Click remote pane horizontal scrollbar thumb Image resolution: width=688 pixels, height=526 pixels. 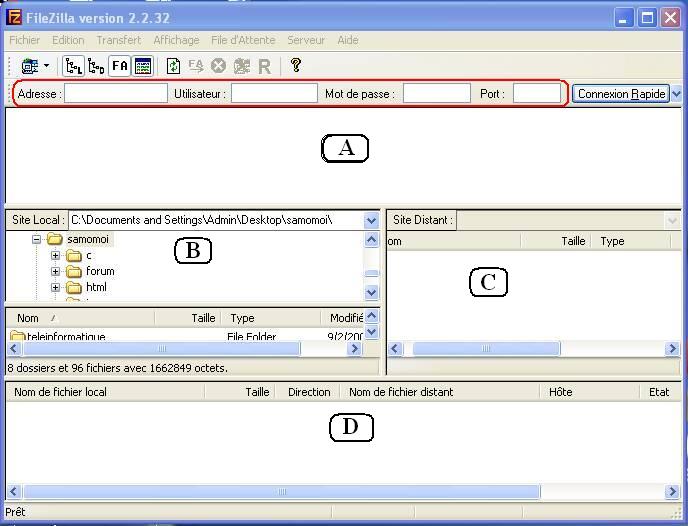pos(486,349)
